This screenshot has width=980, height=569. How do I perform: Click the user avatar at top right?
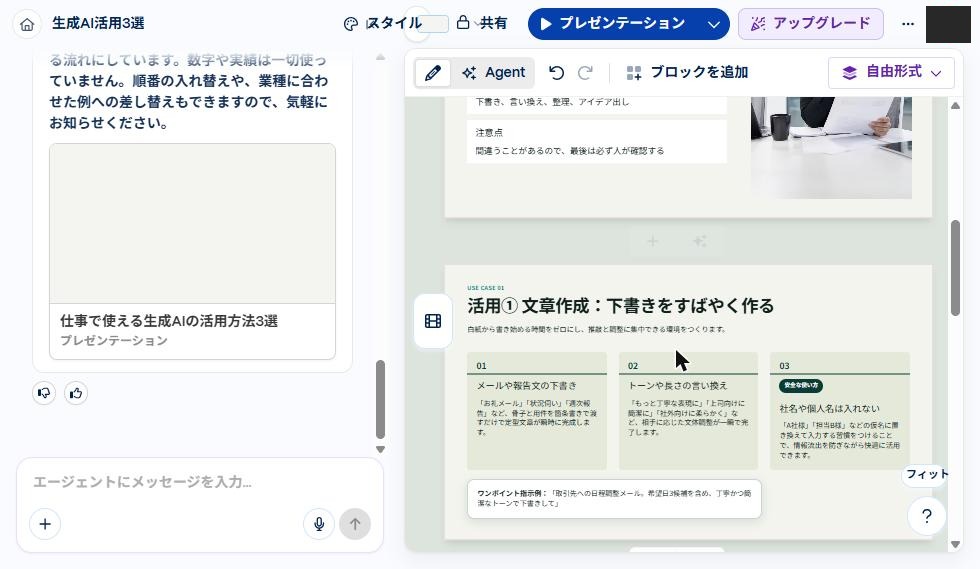[948, 24]
